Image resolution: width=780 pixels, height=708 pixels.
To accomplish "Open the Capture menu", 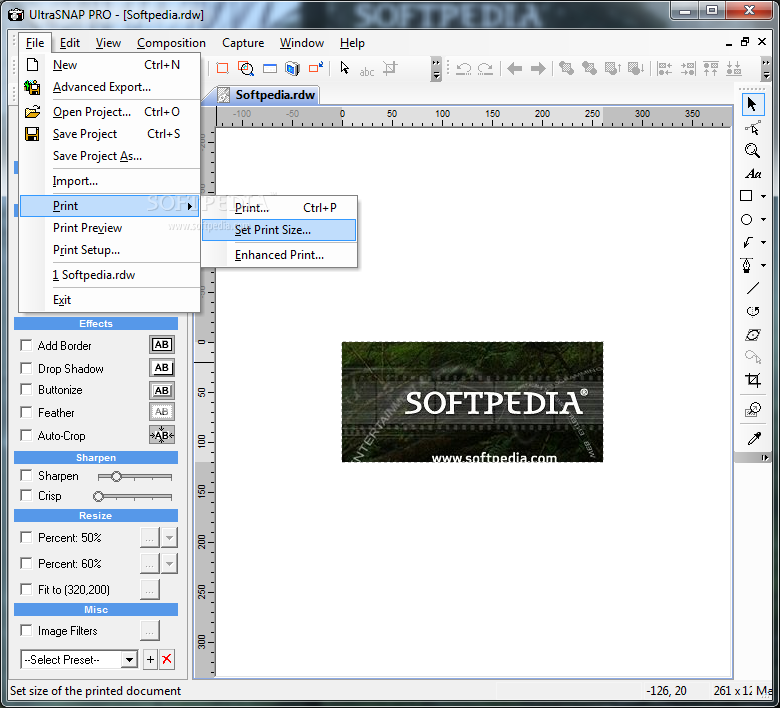I will [x=243, y=43].
